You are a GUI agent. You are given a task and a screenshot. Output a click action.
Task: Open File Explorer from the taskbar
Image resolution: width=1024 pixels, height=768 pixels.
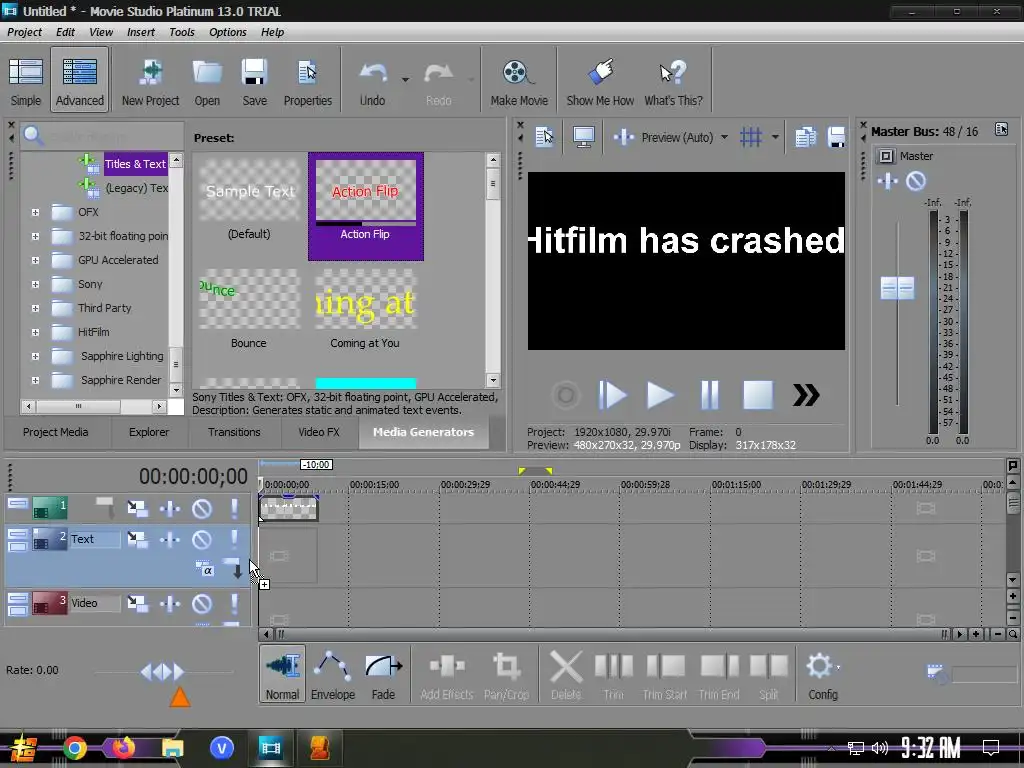172,747
